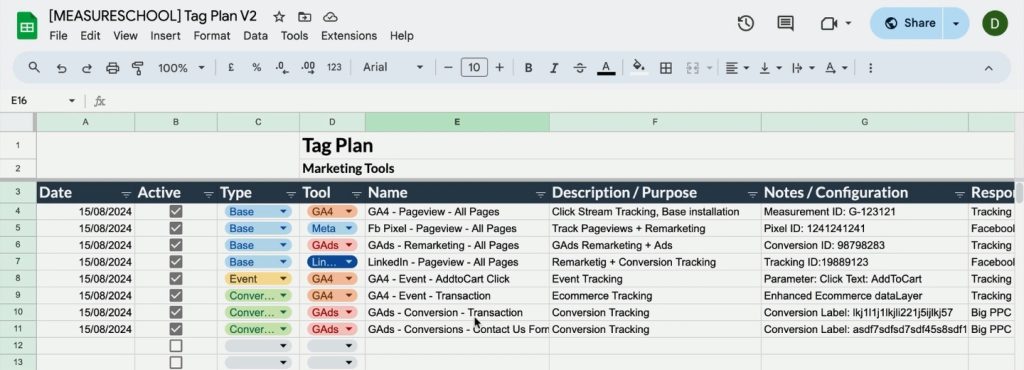Check the empty Active checkbox in row 12
1024x370 pixels.
pos(175,346)
